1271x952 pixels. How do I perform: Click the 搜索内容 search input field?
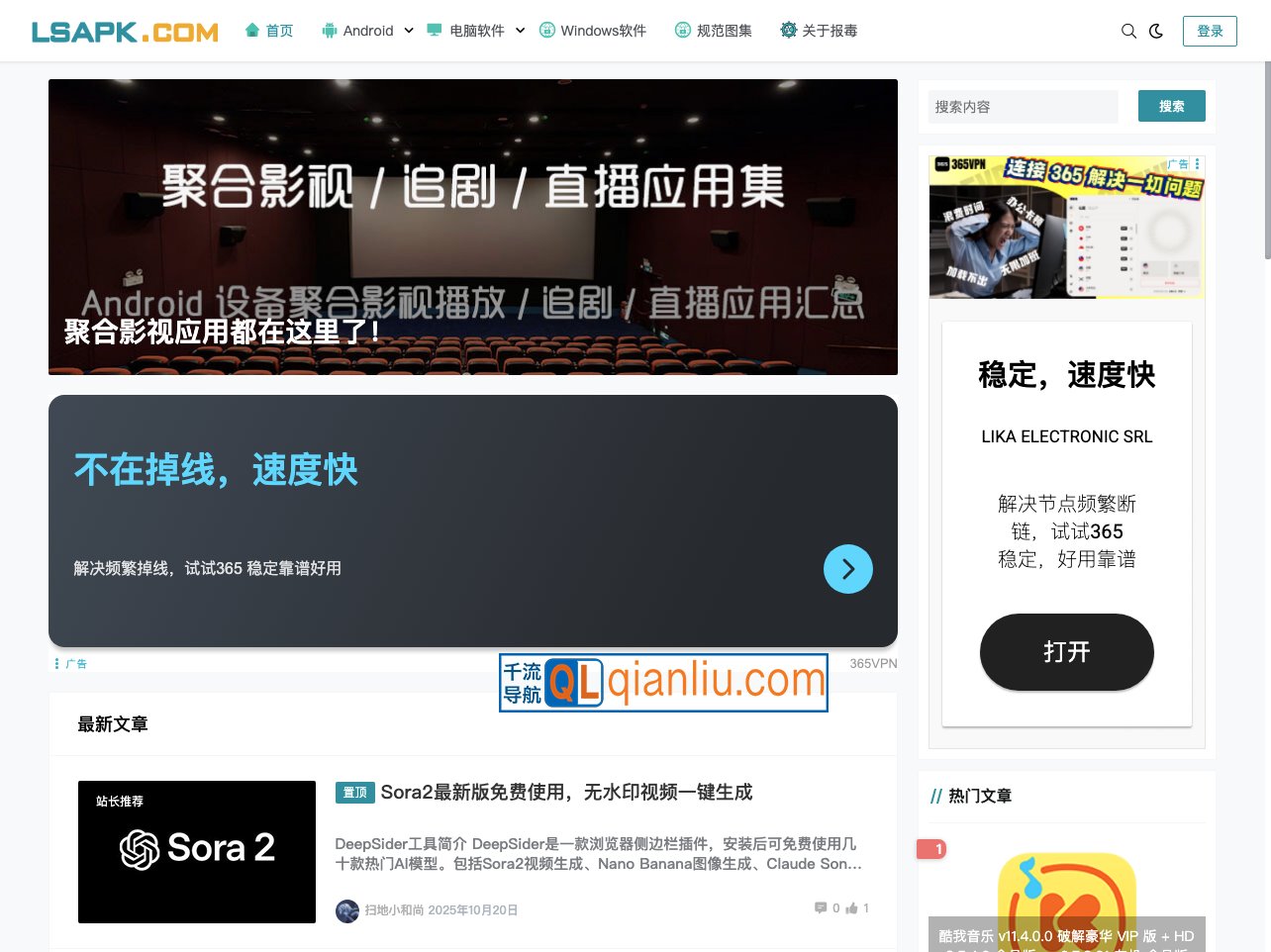1023,106
